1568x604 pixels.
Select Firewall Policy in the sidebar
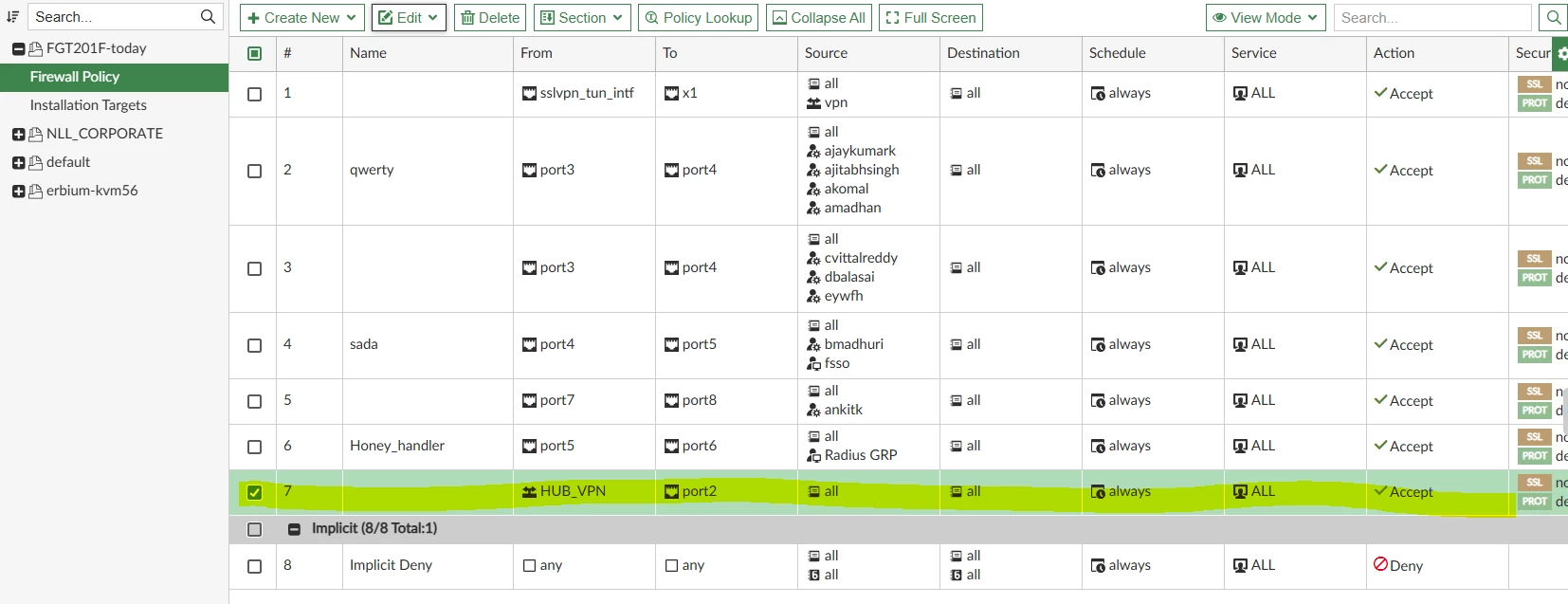click(114, 77)
